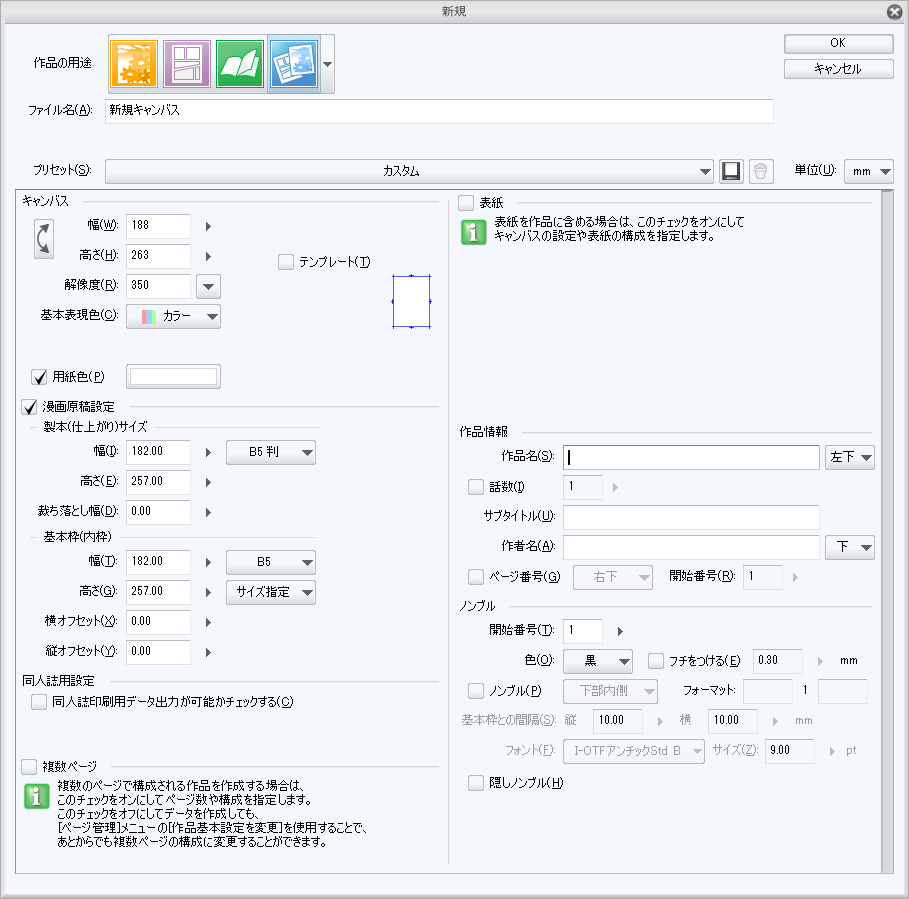This screenshot has width=909, height=899.
Task: Click the canvas 幅(W) value field
Action: tap(158, 226)
